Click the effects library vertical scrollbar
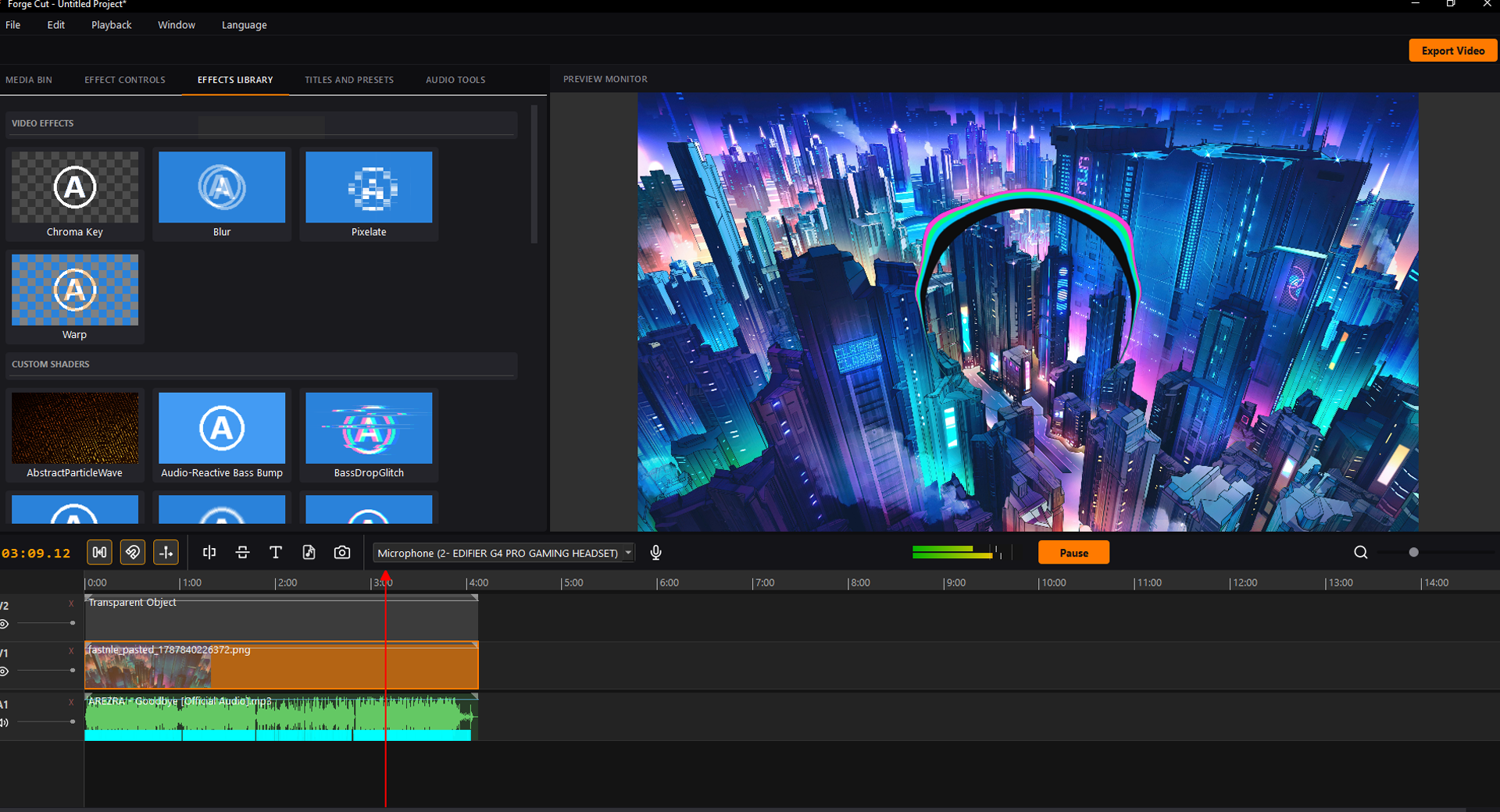The height and width of the screenshot is (812, 1500). coord(534,174)
